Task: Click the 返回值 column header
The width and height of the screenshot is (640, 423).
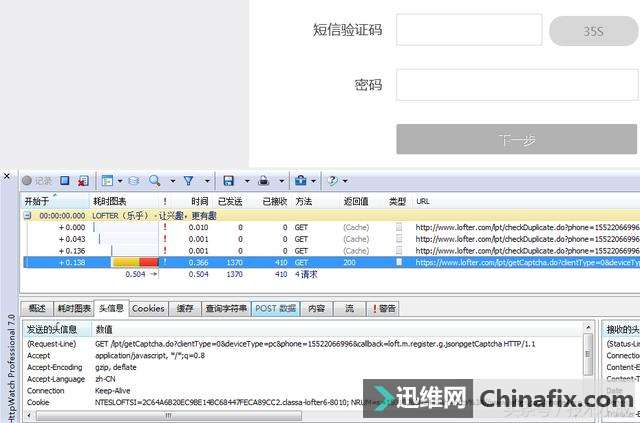Action: coord(356,201)
